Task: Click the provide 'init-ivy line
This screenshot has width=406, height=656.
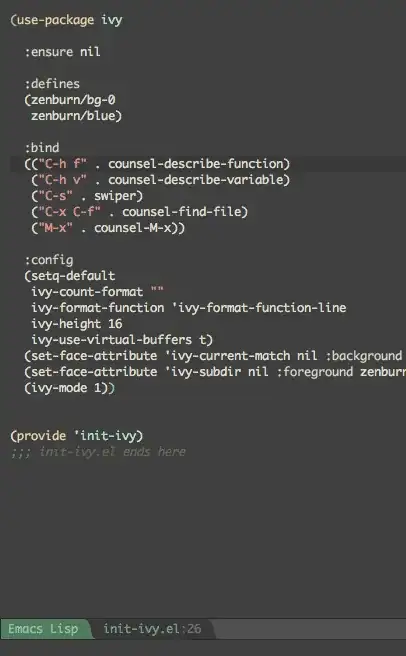Action: tap(77, 436)
